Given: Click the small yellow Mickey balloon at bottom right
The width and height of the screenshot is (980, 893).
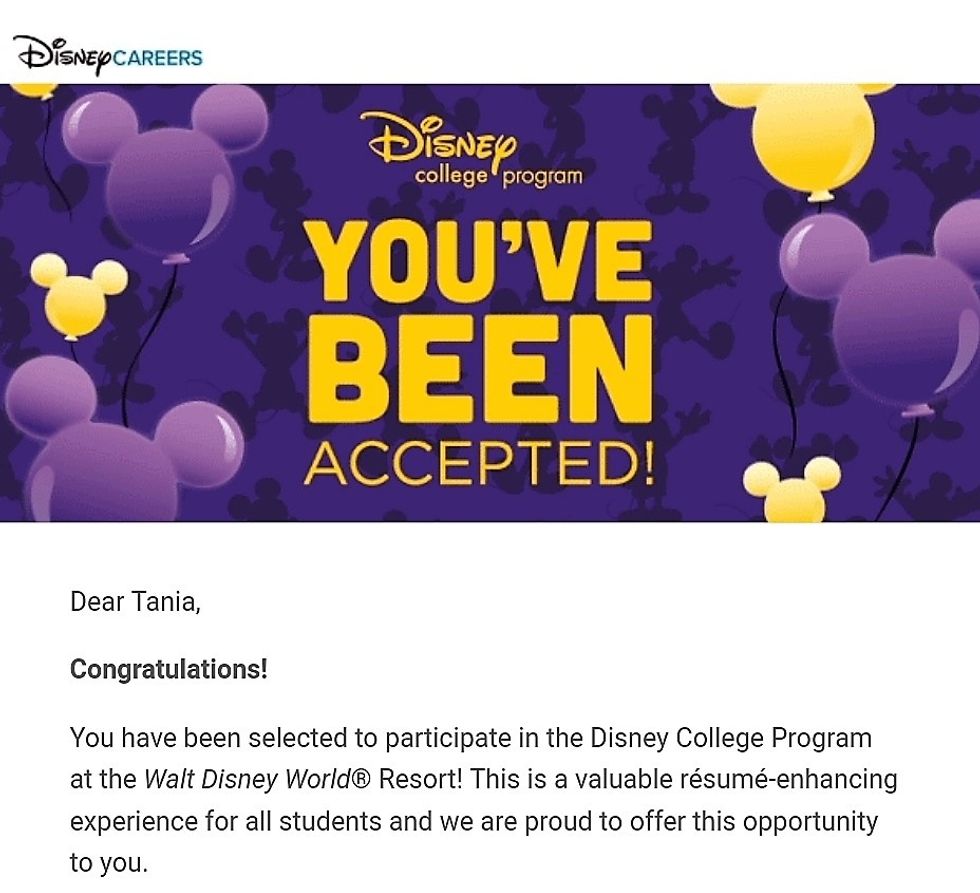Looking at the screenshot, I should click(794, 492).
